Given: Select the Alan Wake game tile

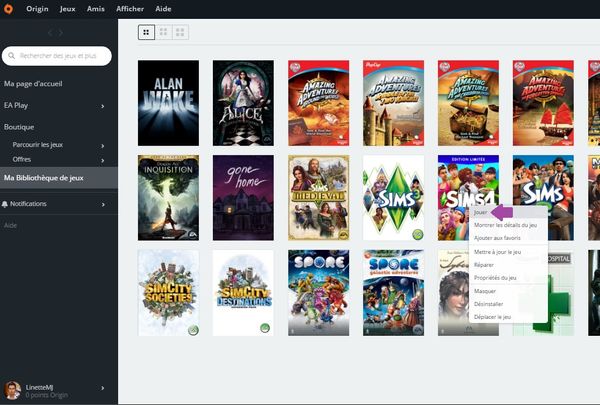Looking at the screenshot, I should coord(168,103).
